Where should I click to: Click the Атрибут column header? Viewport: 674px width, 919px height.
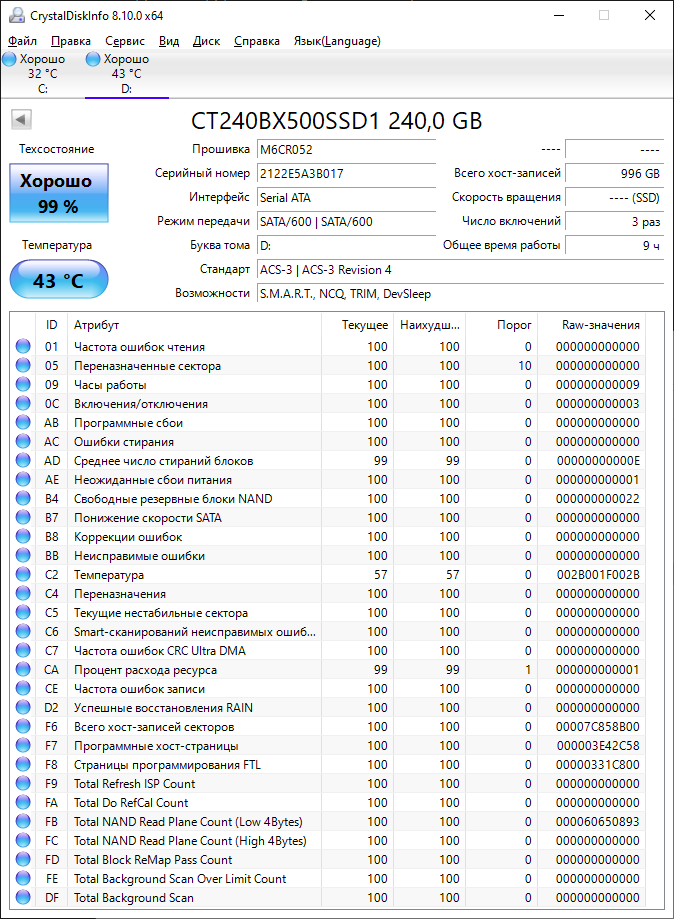point(195,325)
